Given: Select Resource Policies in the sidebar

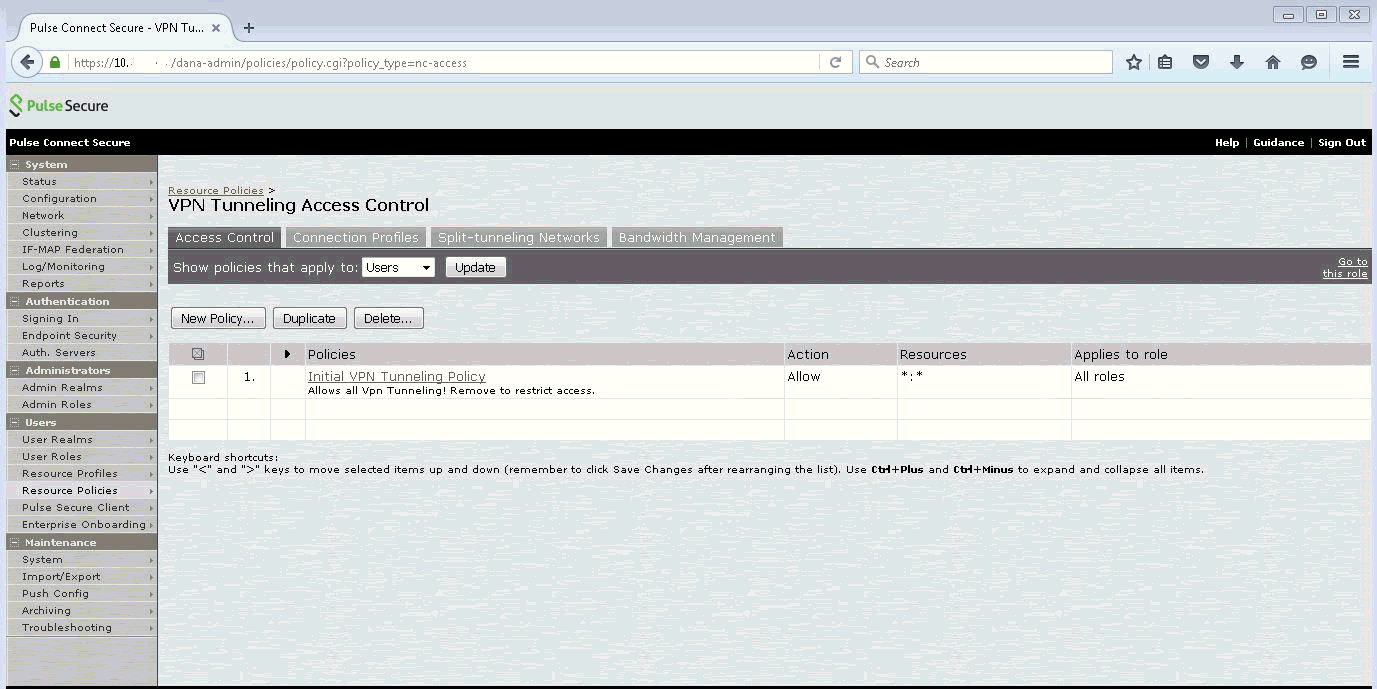Looking at the screenshot, I should tap(70, 490).
